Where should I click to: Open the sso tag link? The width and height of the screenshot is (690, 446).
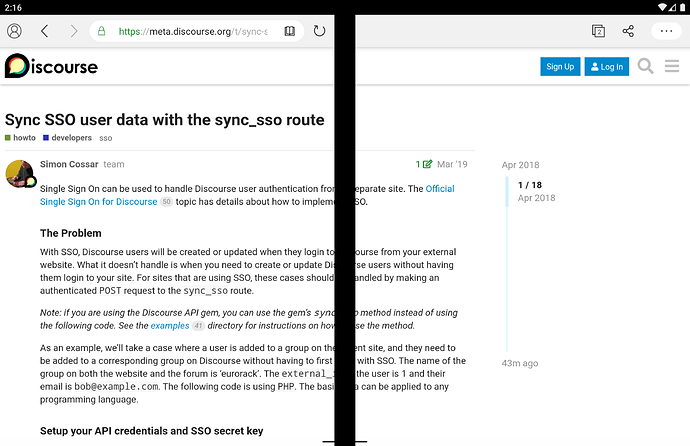pyautogui.click(x=106, y=138)
